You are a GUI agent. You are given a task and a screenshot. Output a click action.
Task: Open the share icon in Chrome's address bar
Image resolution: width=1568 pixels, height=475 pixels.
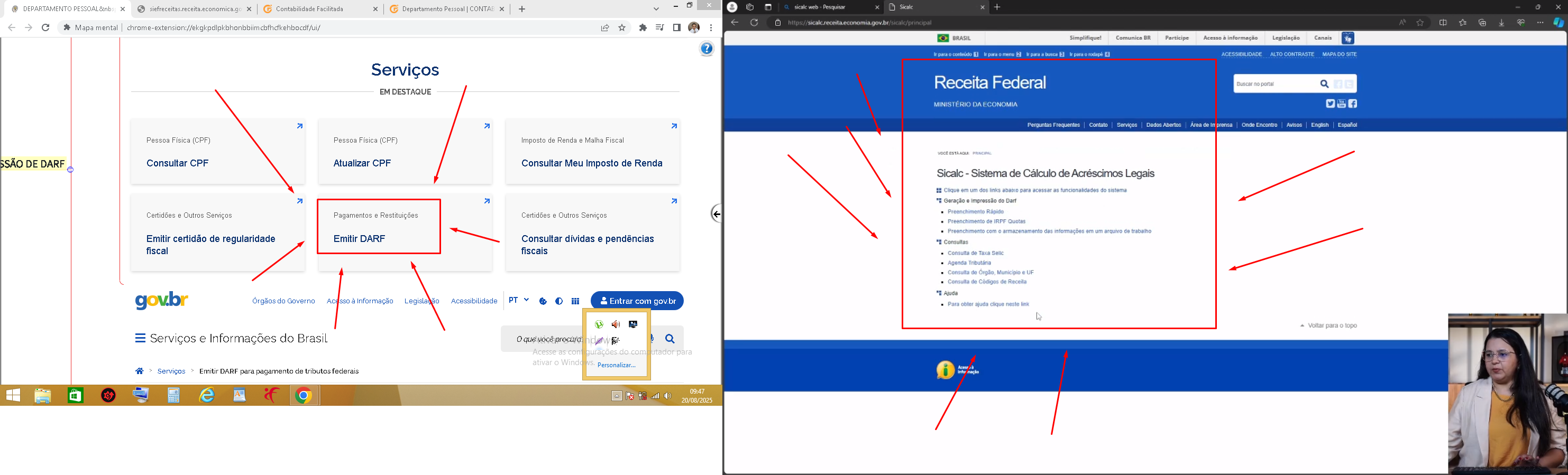(605, 27)
